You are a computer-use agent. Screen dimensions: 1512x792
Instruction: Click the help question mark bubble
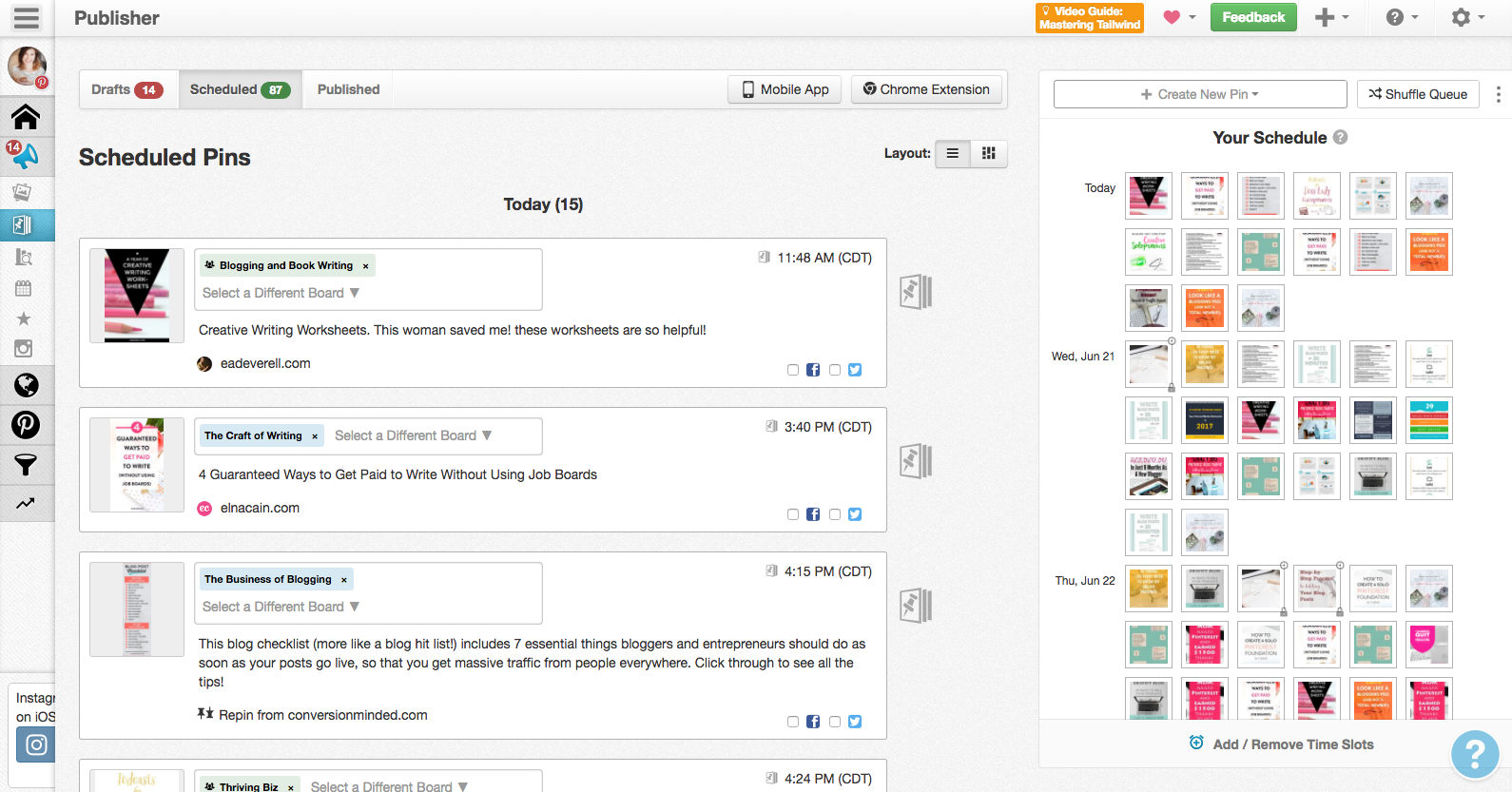pyautogui.click(x=1475, y=755)
